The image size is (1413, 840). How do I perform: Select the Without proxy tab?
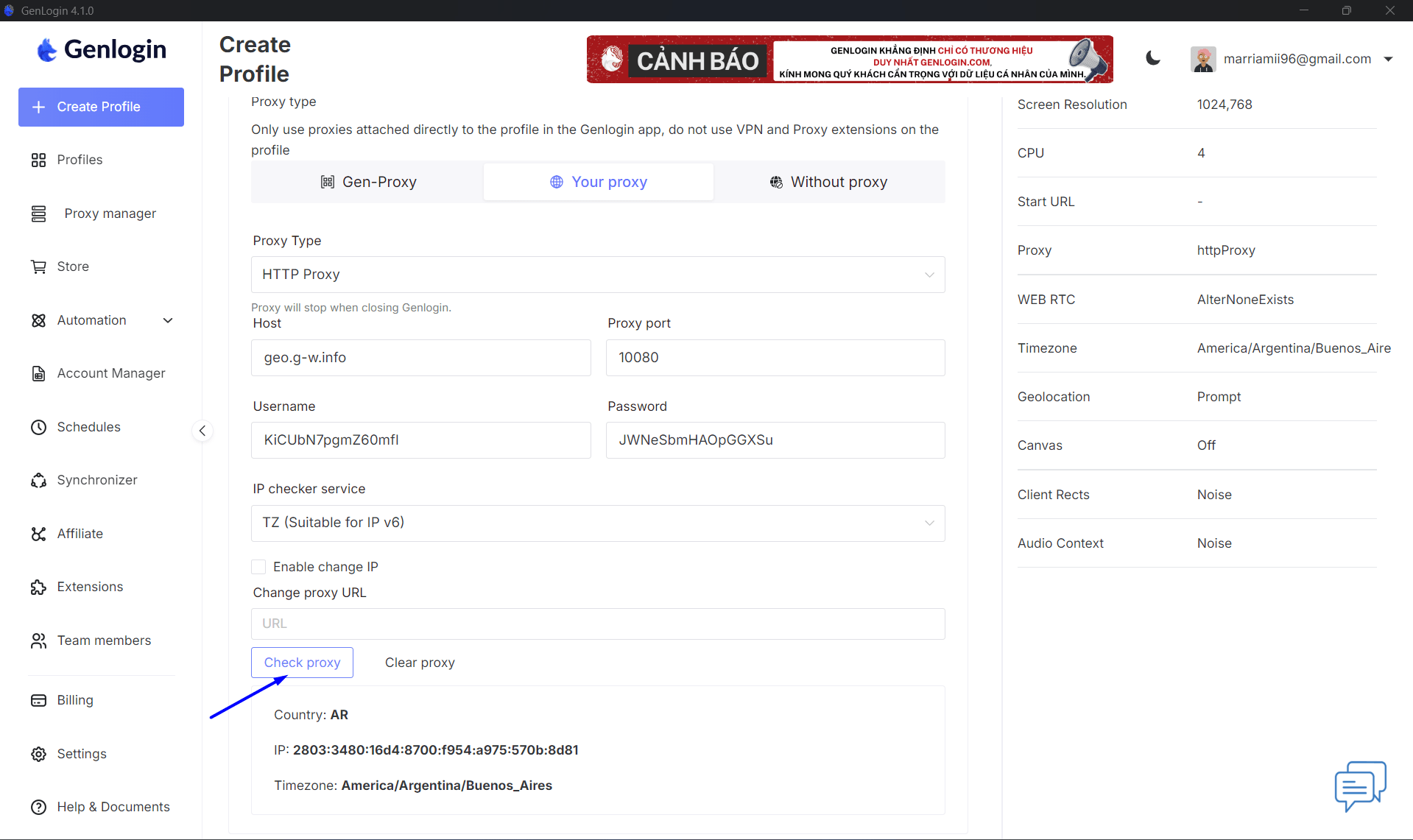point(828,182)
